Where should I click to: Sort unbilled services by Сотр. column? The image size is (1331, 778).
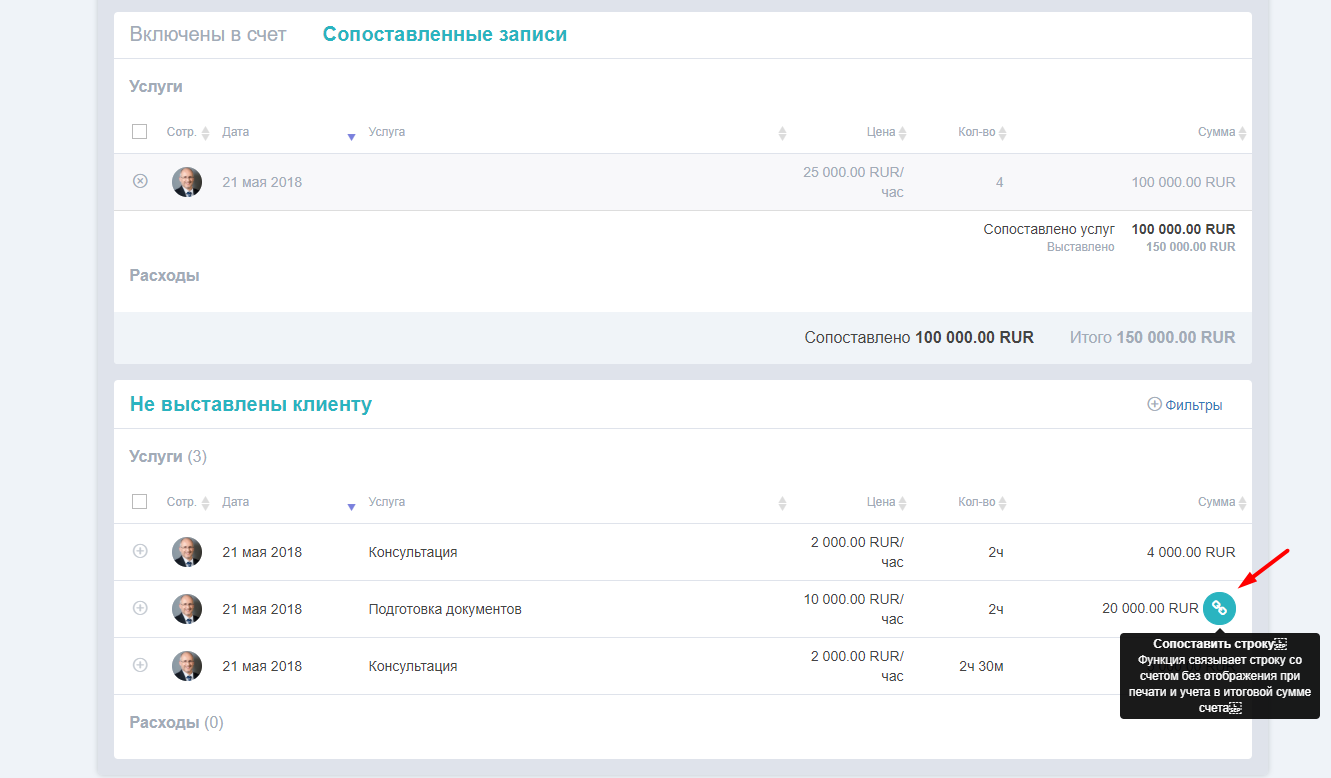click(188, 502)
